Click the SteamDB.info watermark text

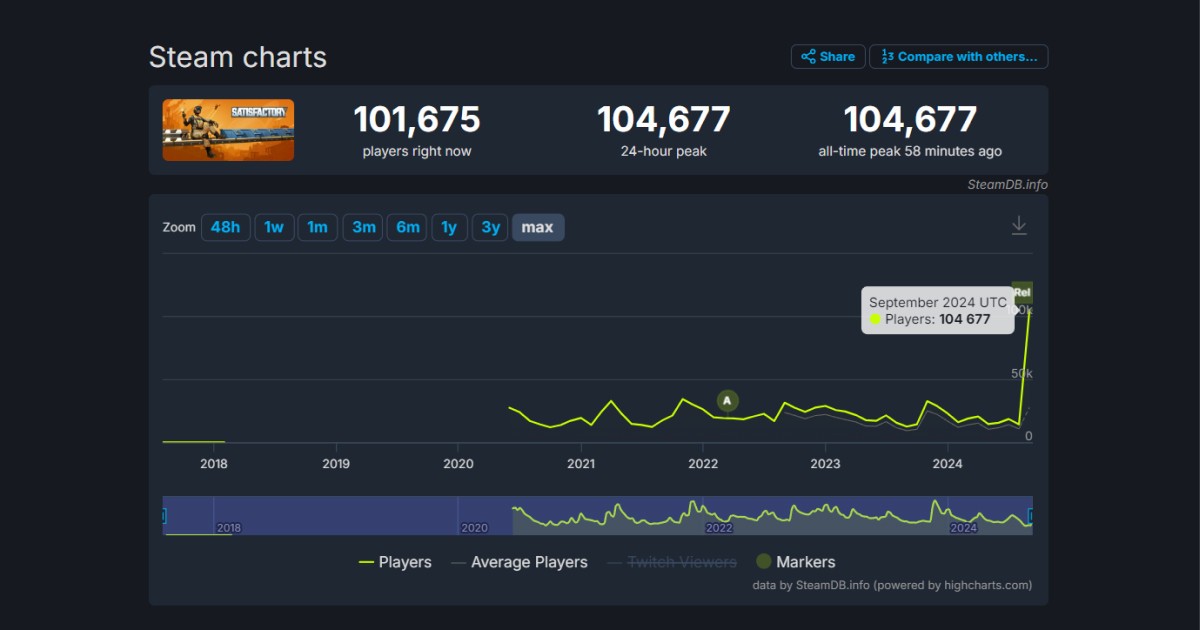[x=1007, y=184]
